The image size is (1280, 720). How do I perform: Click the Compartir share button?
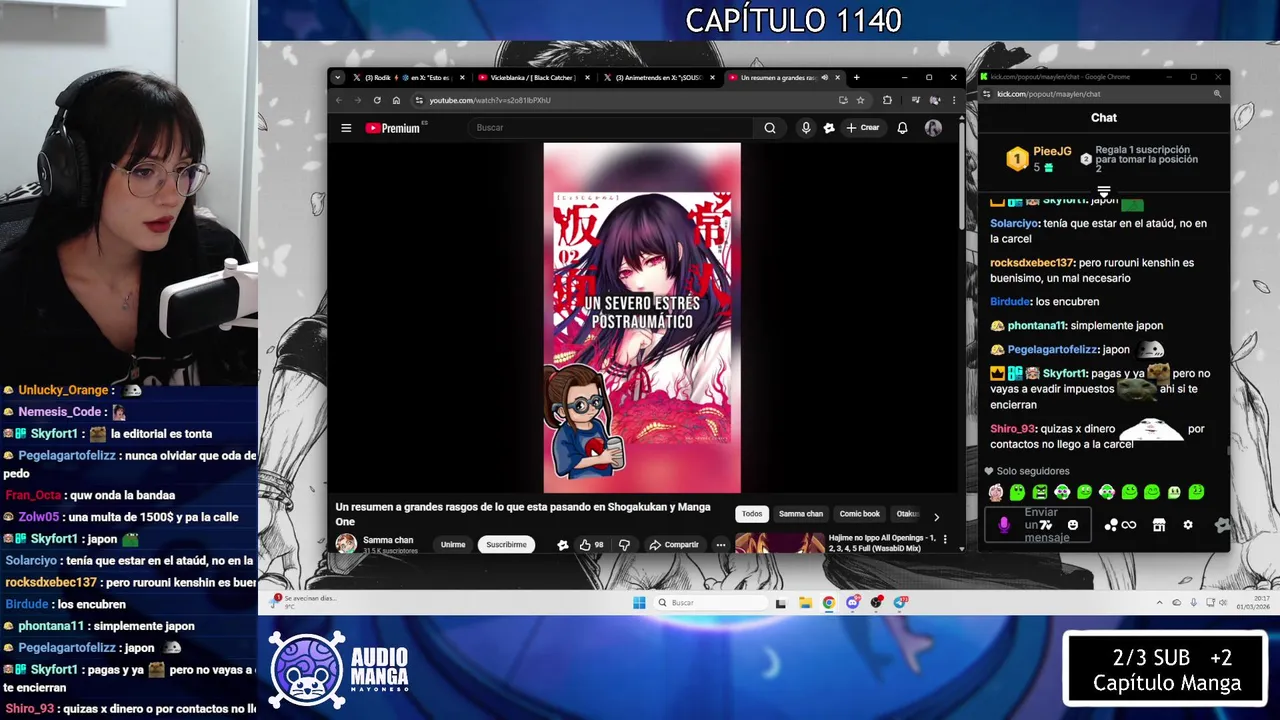[674, 545]
